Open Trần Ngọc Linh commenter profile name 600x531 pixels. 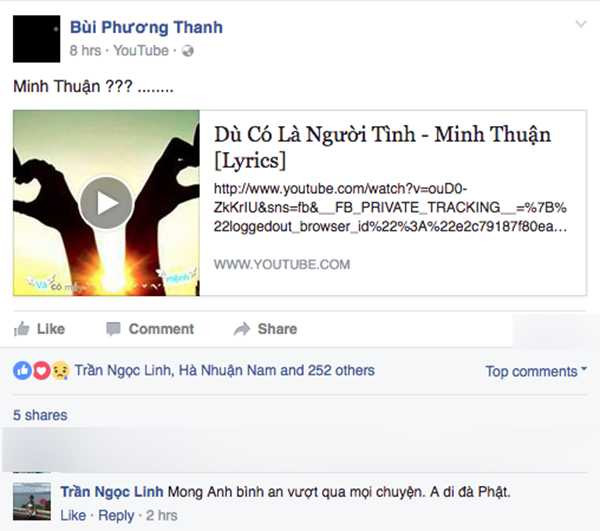(112, 492)
